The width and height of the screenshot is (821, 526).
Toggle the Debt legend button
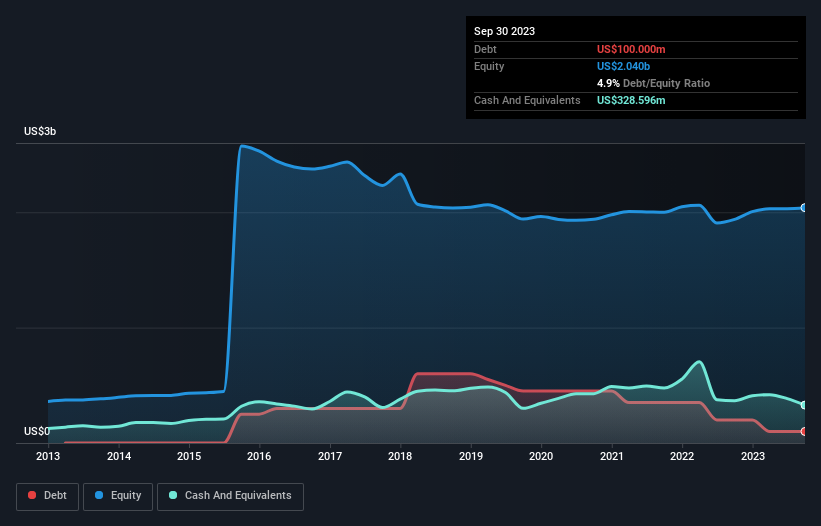click(48, 497)
